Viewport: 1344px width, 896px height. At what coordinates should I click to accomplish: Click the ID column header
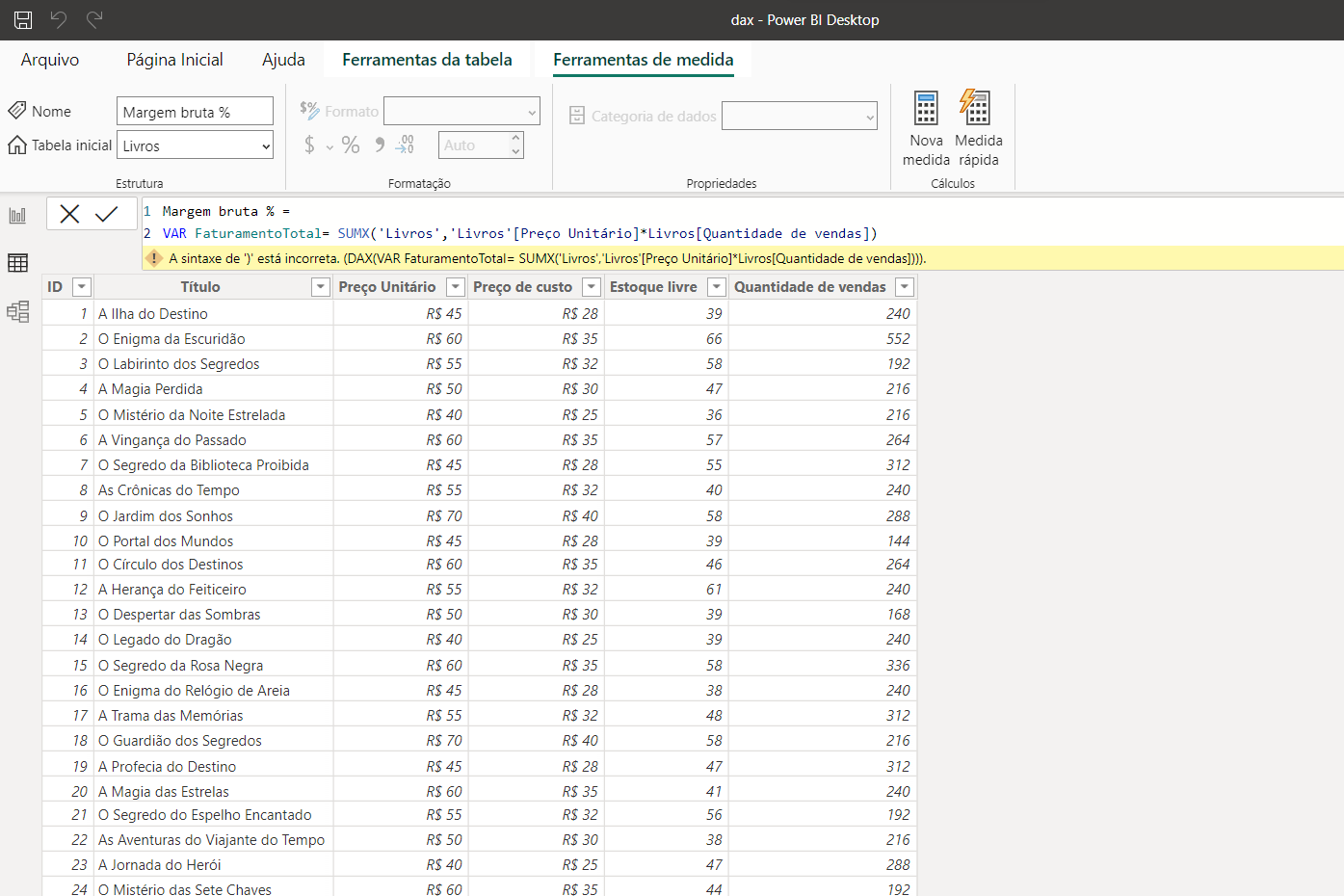pos(55,287)
